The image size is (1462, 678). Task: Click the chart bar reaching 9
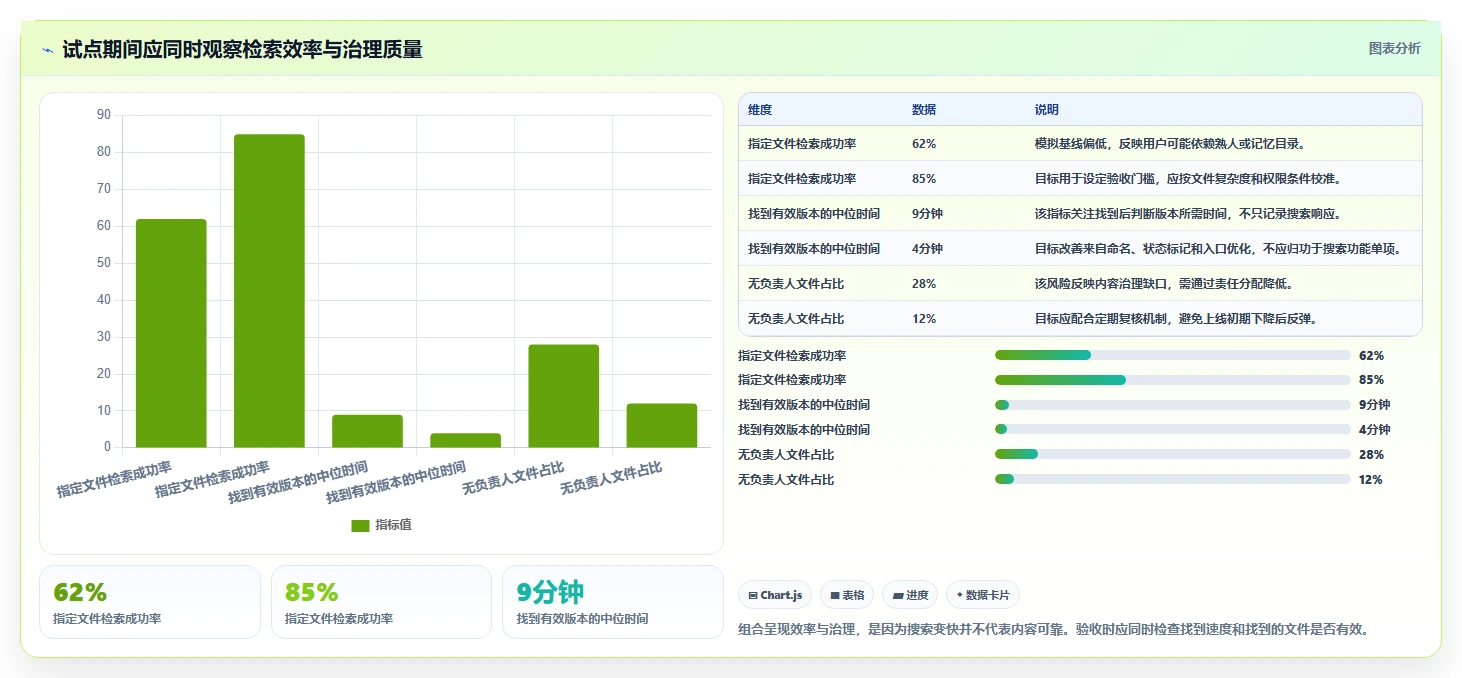coord(367,431)
